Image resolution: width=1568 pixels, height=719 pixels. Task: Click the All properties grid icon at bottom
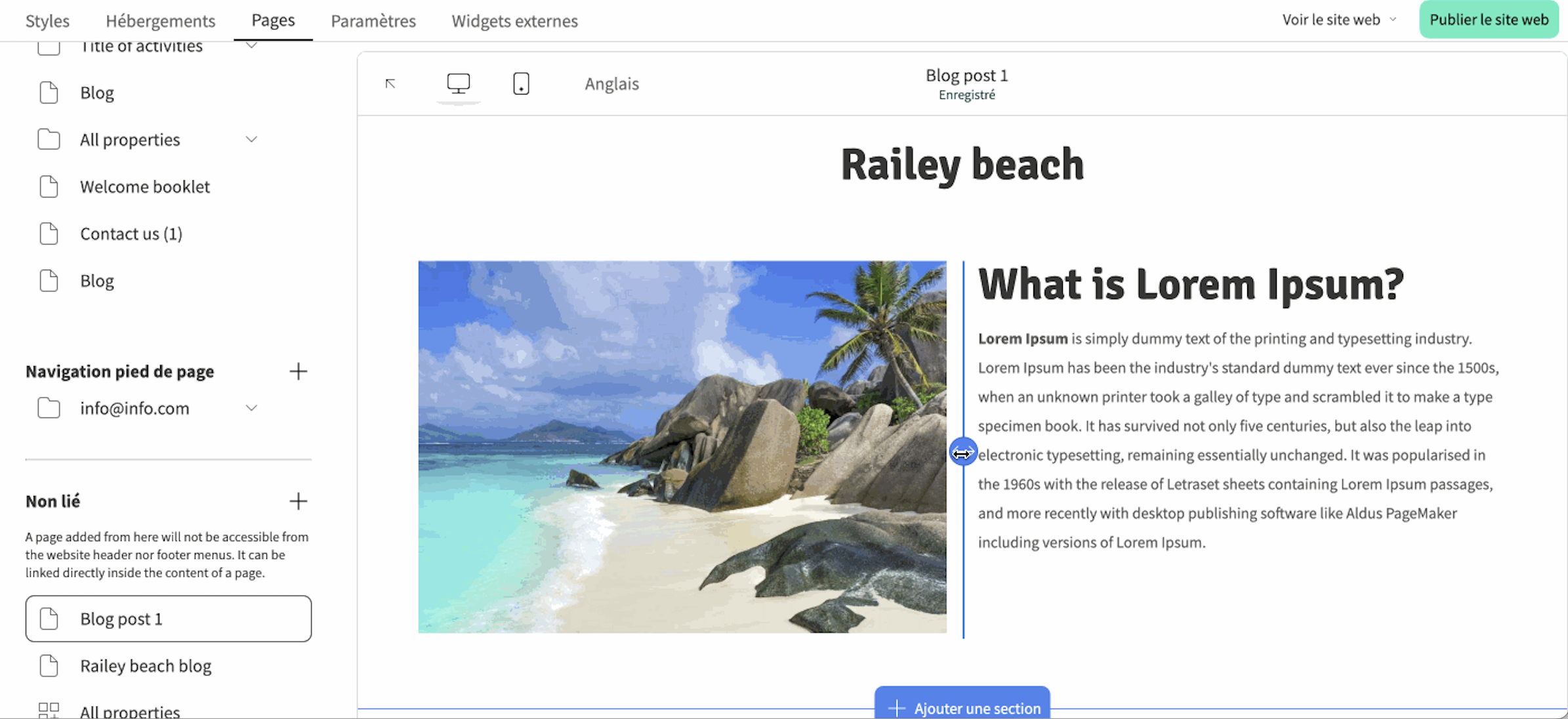49,710
